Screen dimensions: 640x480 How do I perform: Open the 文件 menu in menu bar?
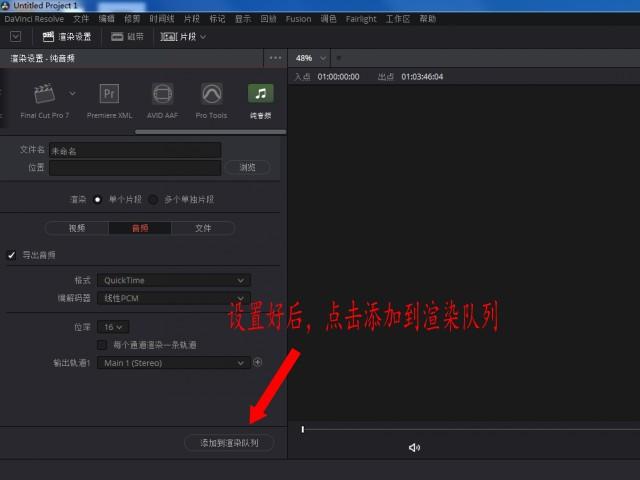[81, 19]
